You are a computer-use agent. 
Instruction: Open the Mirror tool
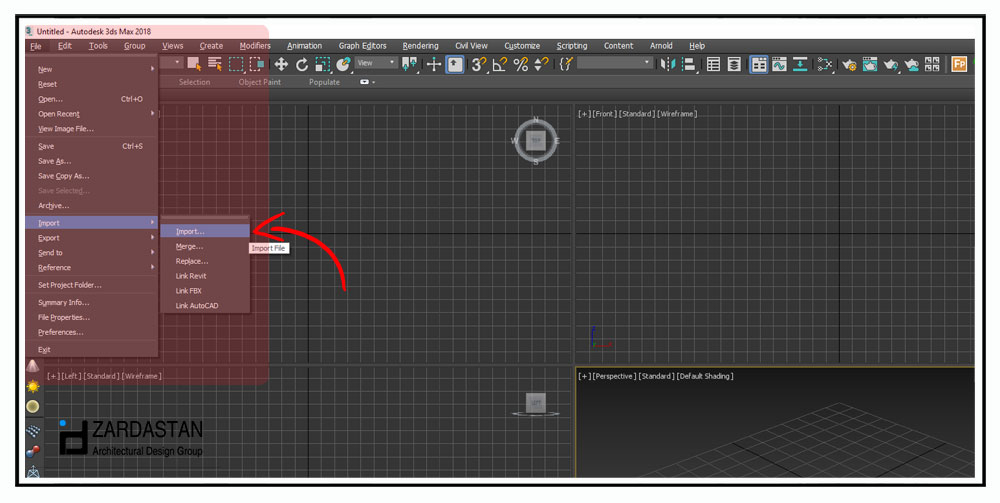point(668,64)
